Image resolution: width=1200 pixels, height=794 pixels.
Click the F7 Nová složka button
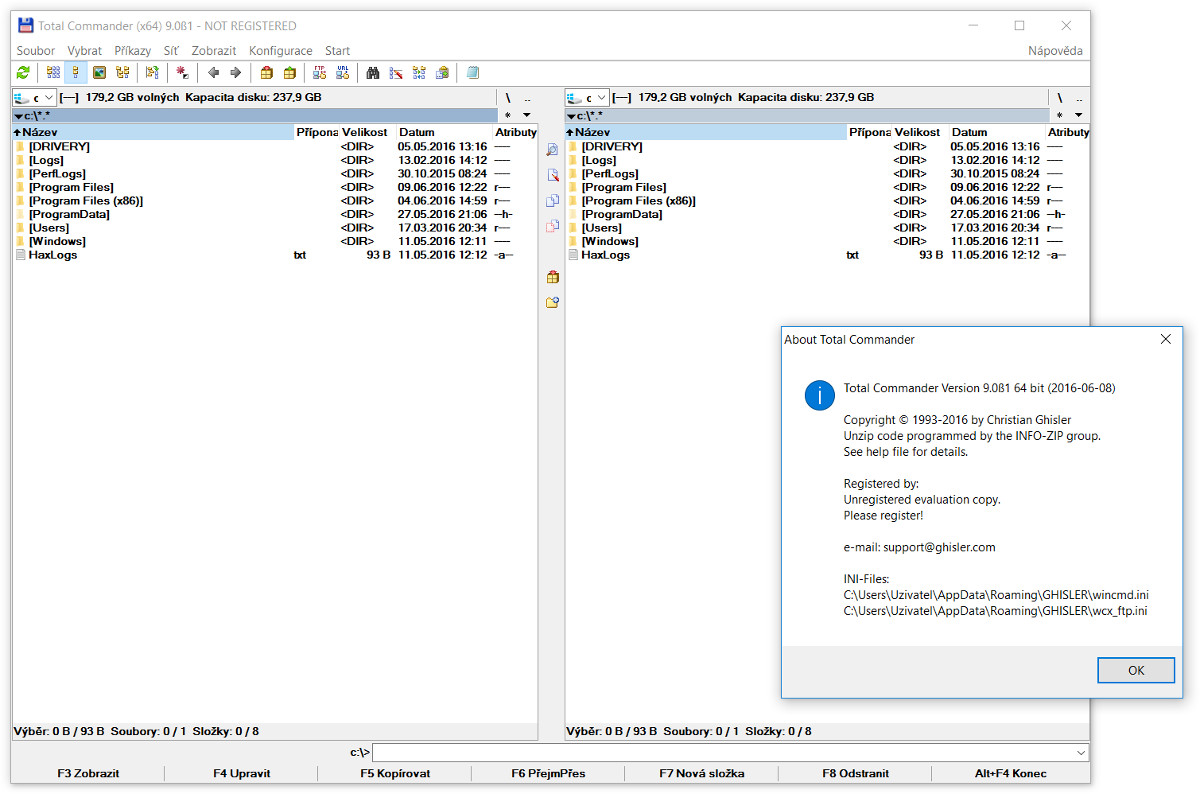click(702, 773)
